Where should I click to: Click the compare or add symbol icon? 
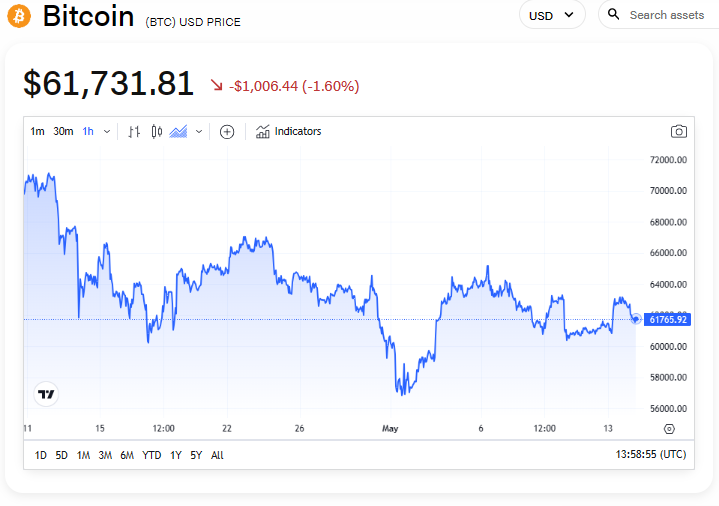[x=227, y=131]
